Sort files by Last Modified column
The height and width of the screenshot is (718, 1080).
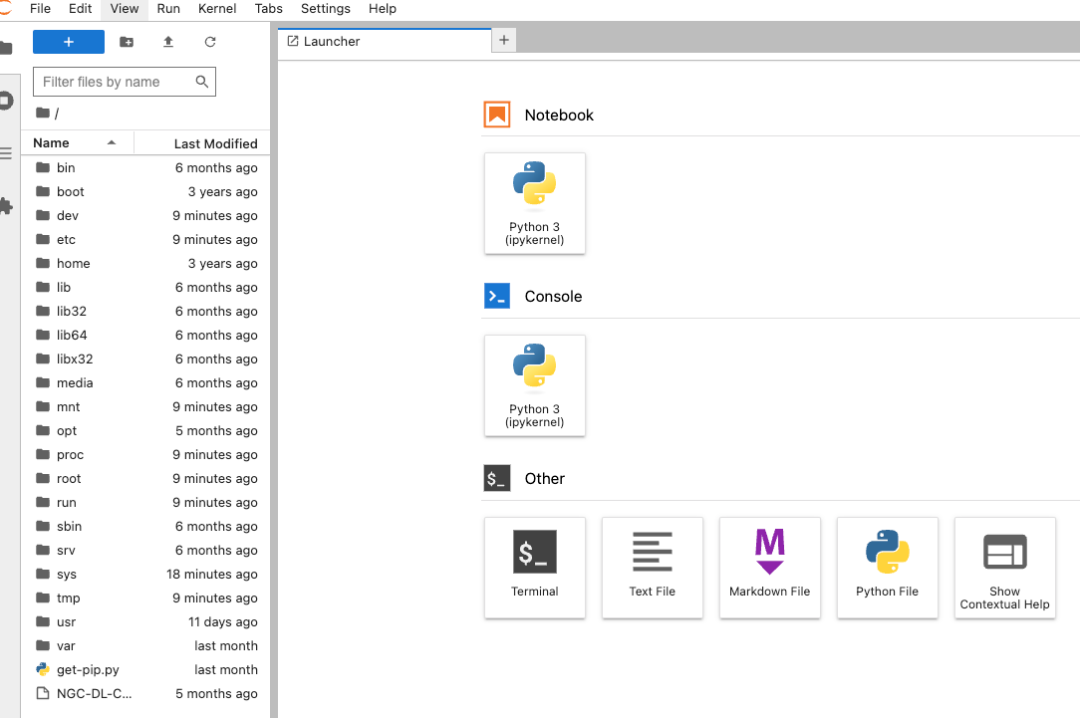tap(202, 143)
